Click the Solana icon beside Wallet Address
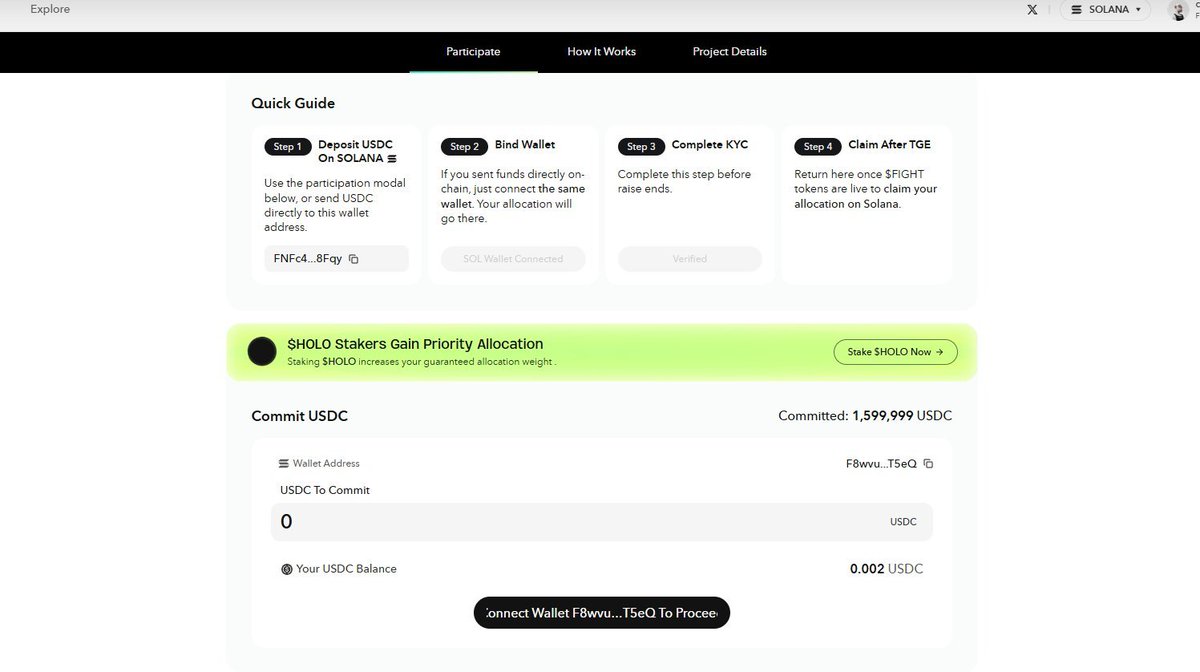Image resolution: width=1200 pixels, height=672 pixels. point(284,464)
